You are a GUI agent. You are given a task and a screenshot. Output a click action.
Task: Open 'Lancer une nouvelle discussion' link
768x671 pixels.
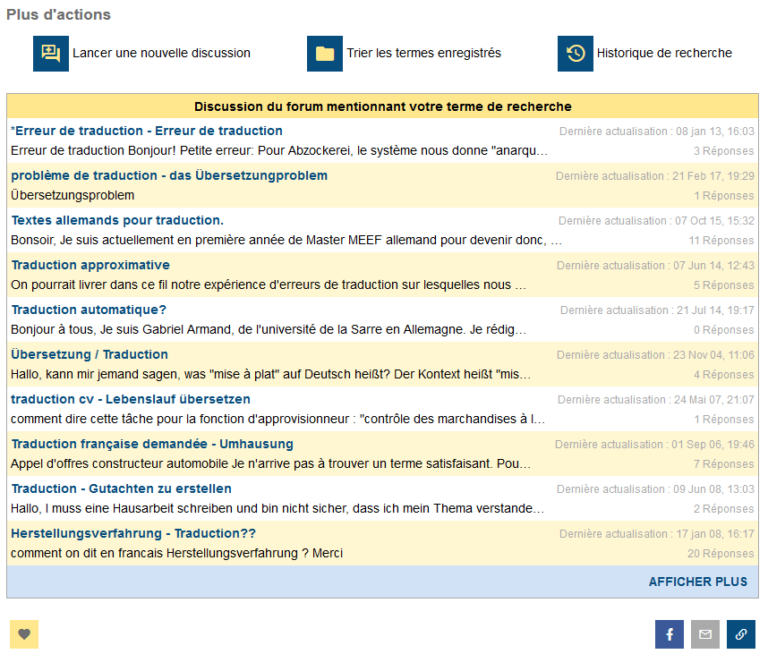[x=162, y=53]
